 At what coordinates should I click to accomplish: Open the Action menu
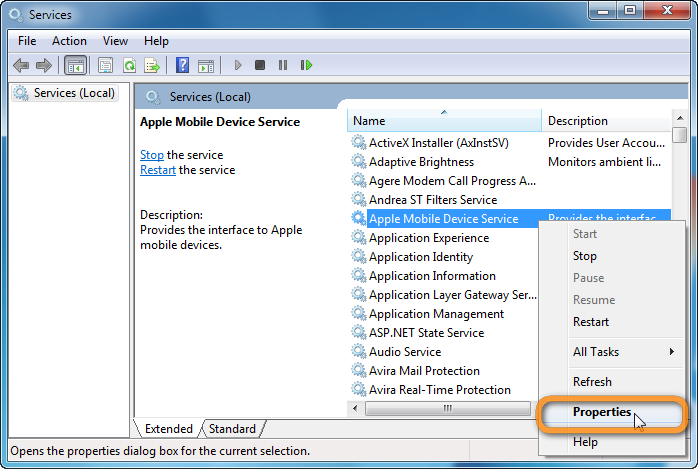click(69, 41)
